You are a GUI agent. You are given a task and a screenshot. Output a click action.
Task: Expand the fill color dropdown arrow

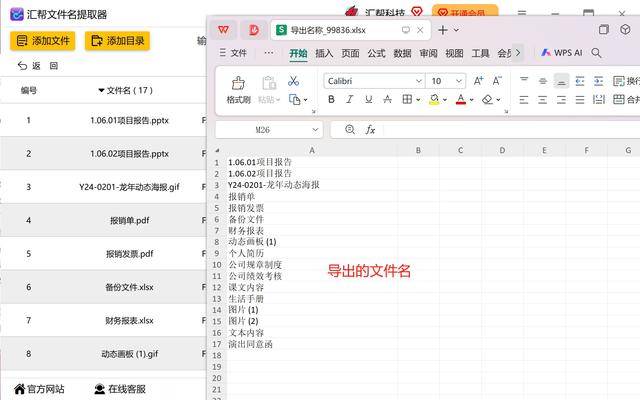coord(445,100)
